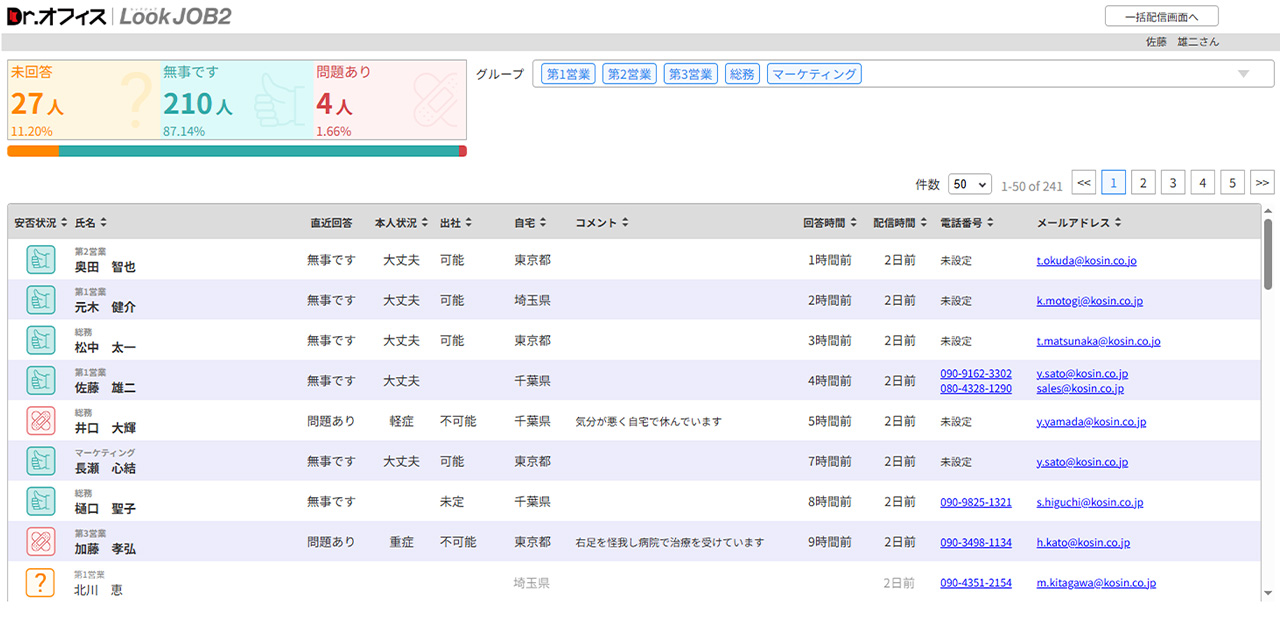This screenshot has width=1280, height=620.
Task: Sort by コメント column header
Action: (602, 222)
